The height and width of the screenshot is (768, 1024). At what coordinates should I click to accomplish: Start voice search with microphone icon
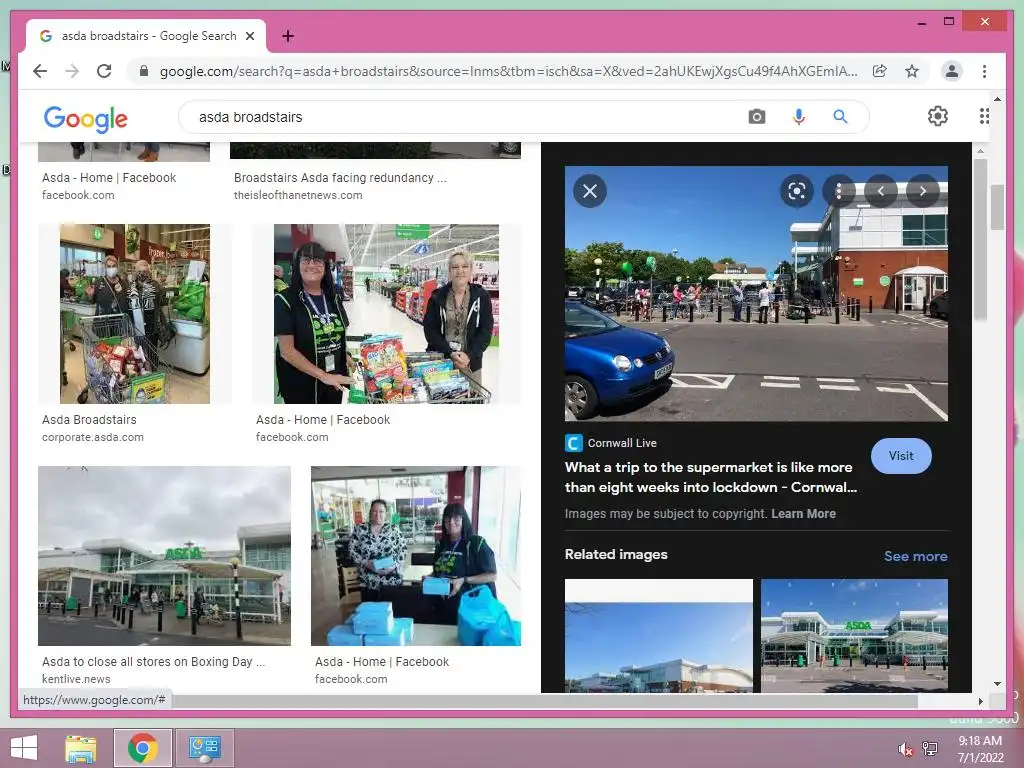pyautogui.click(x=799, y=117)
